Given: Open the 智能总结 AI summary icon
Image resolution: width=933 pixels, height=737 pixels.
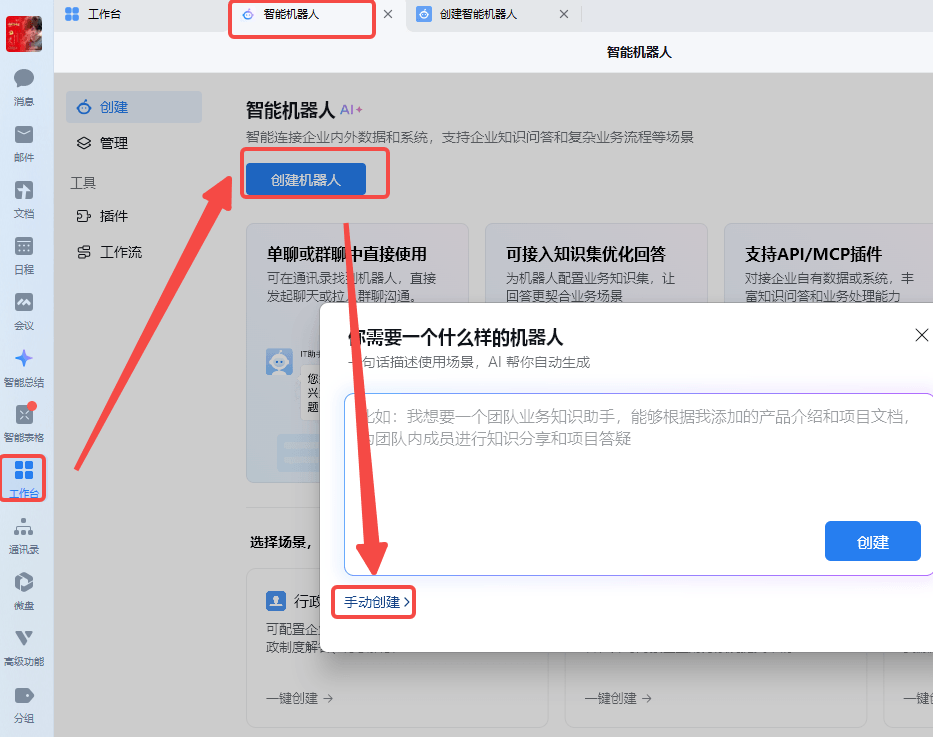Looking at the screenshot, I should (24, 359).
